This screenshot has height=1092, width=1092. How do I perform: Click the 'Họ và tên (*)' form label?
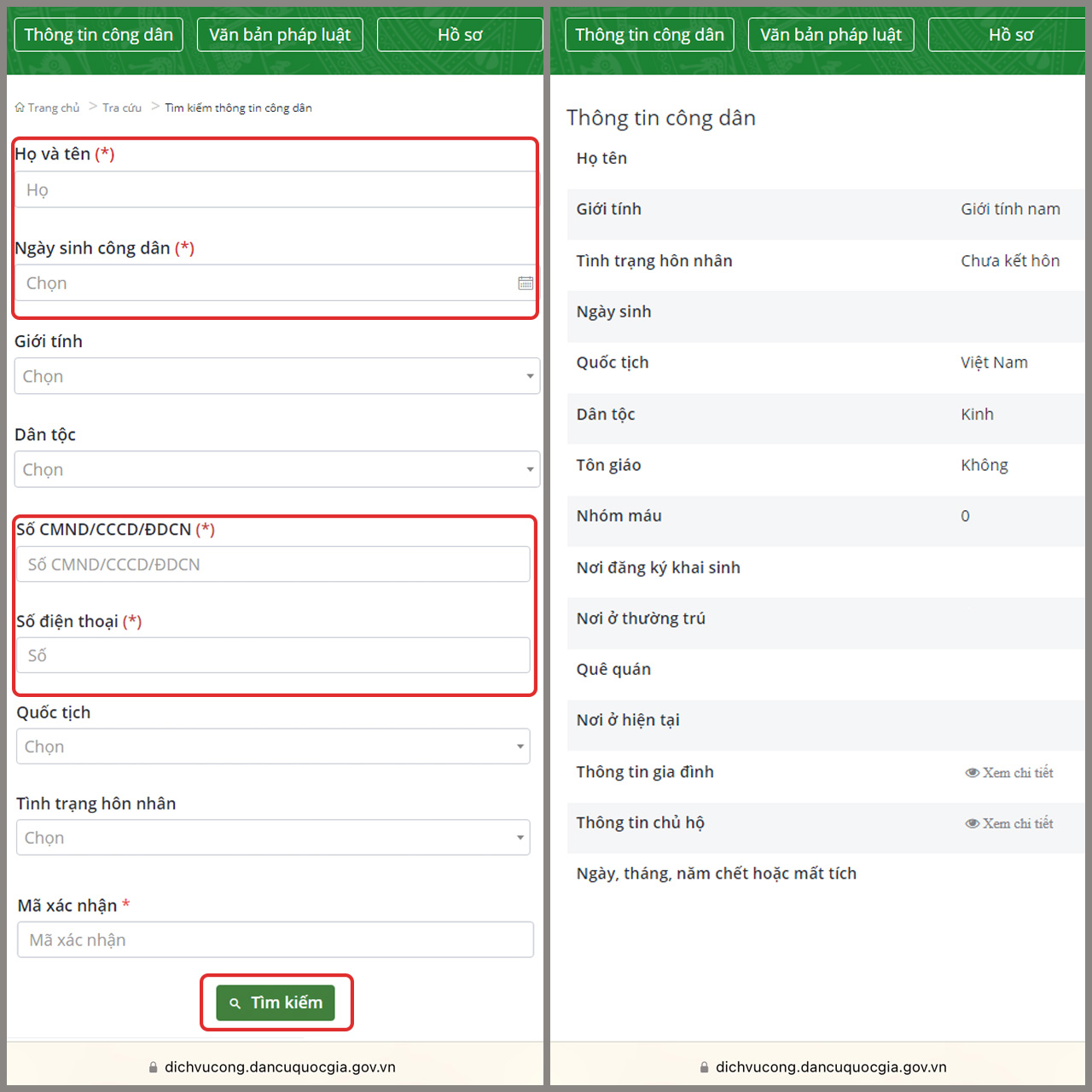(x=65, y=154)
